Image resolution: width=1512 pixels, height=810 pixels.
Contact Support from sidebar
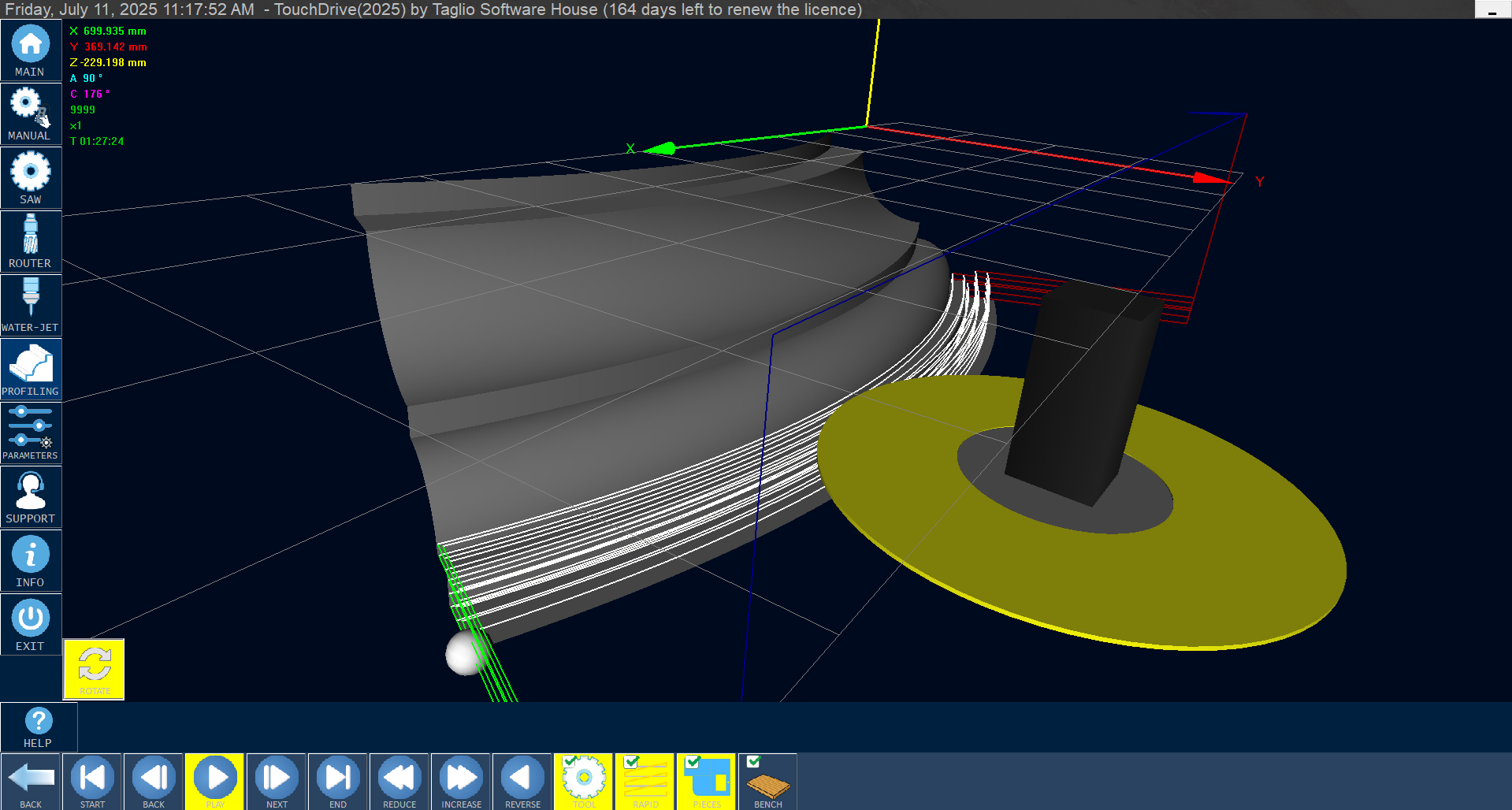[31, 497]
